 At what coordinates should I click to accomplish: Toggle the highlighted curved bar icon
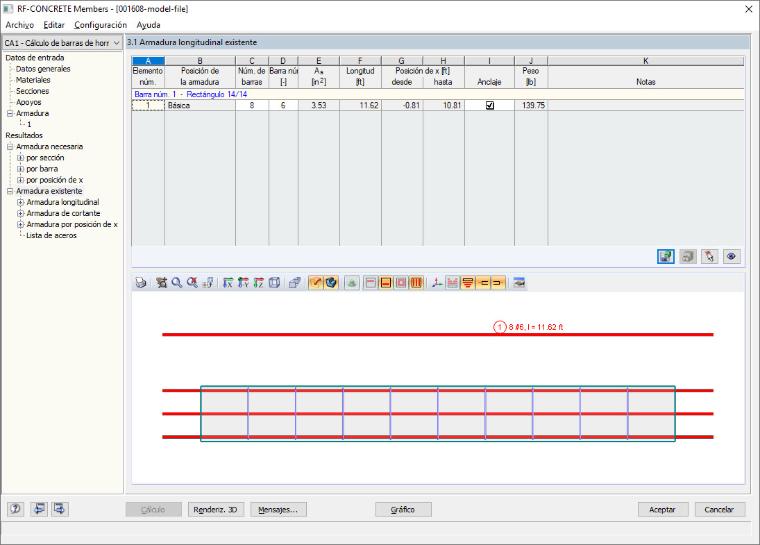316,282
